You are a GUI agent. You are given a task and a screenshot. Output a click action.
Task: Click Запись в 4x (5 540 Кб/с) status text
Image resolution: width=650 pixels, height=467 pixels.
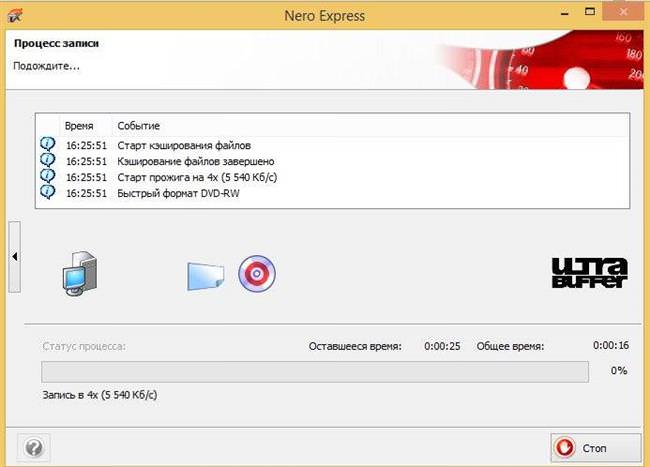[x=100, y=395]
